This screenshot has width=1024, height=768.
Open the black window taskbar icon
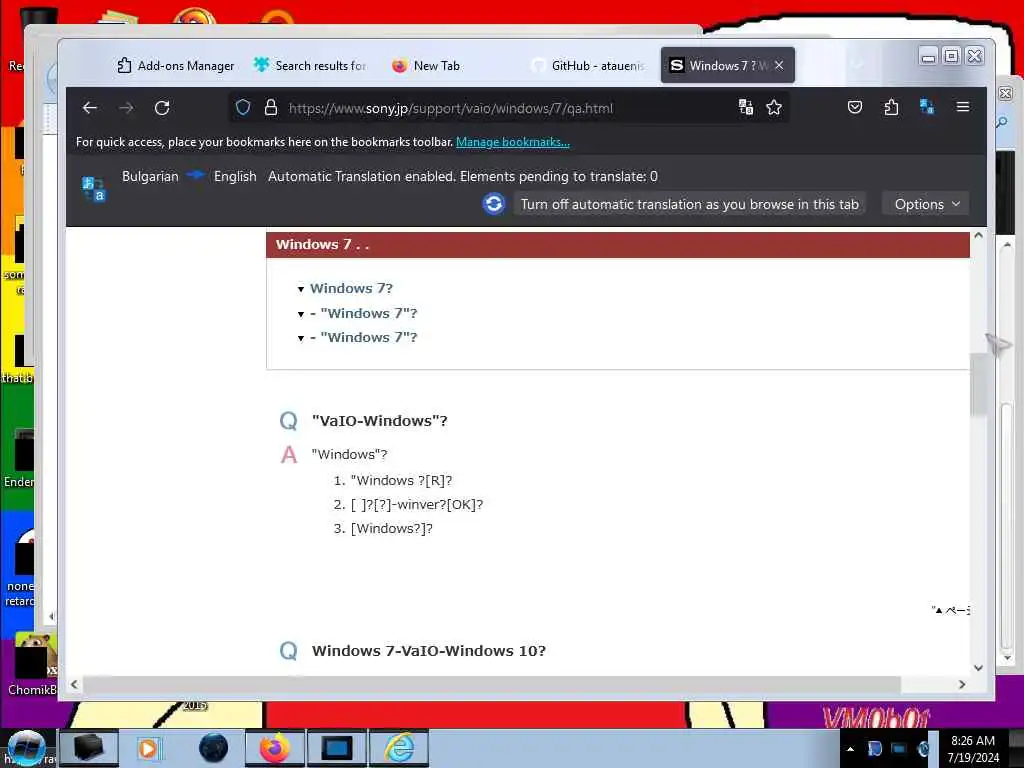tap(89, 748)
